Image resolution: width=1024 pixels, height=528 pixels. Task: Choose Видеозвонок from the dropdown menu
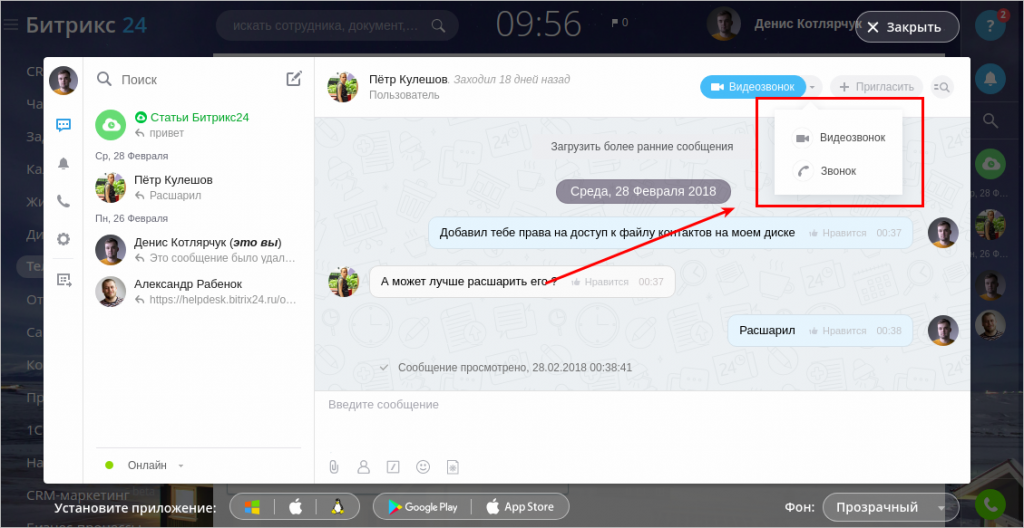tap(839, 138)
